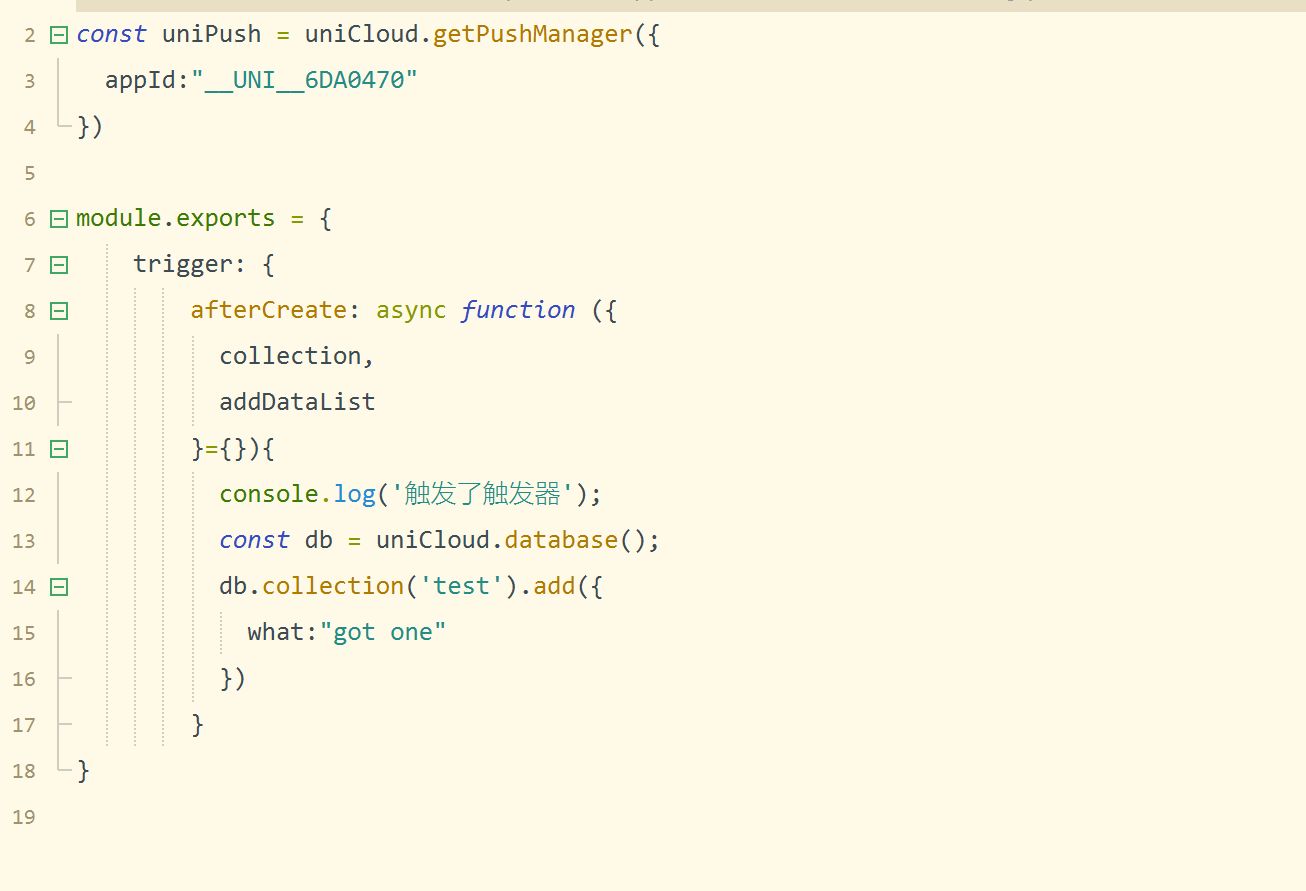Click the getPushManager method name

click(532, 35)
